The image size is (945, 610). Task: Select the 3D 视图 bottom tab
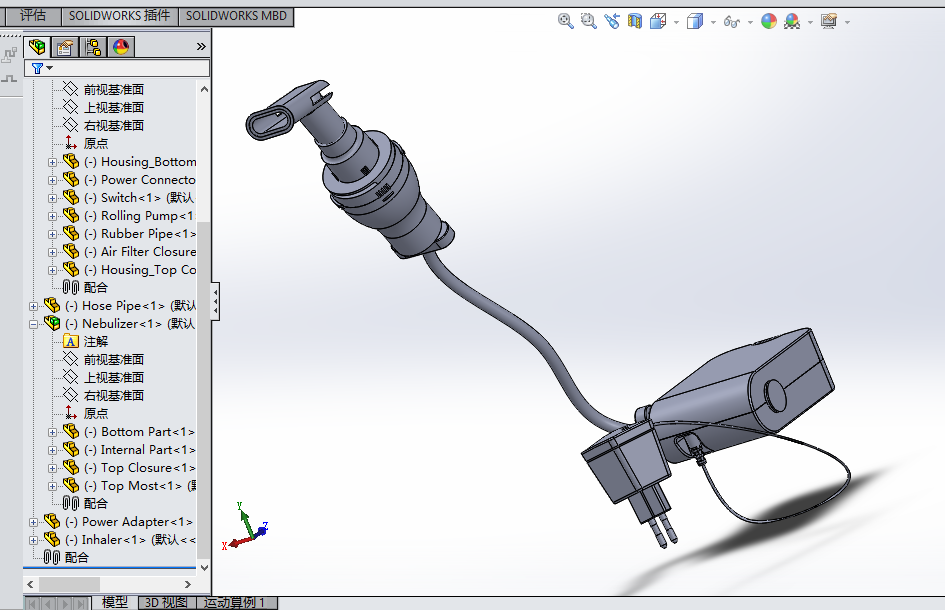click(166, 602)
